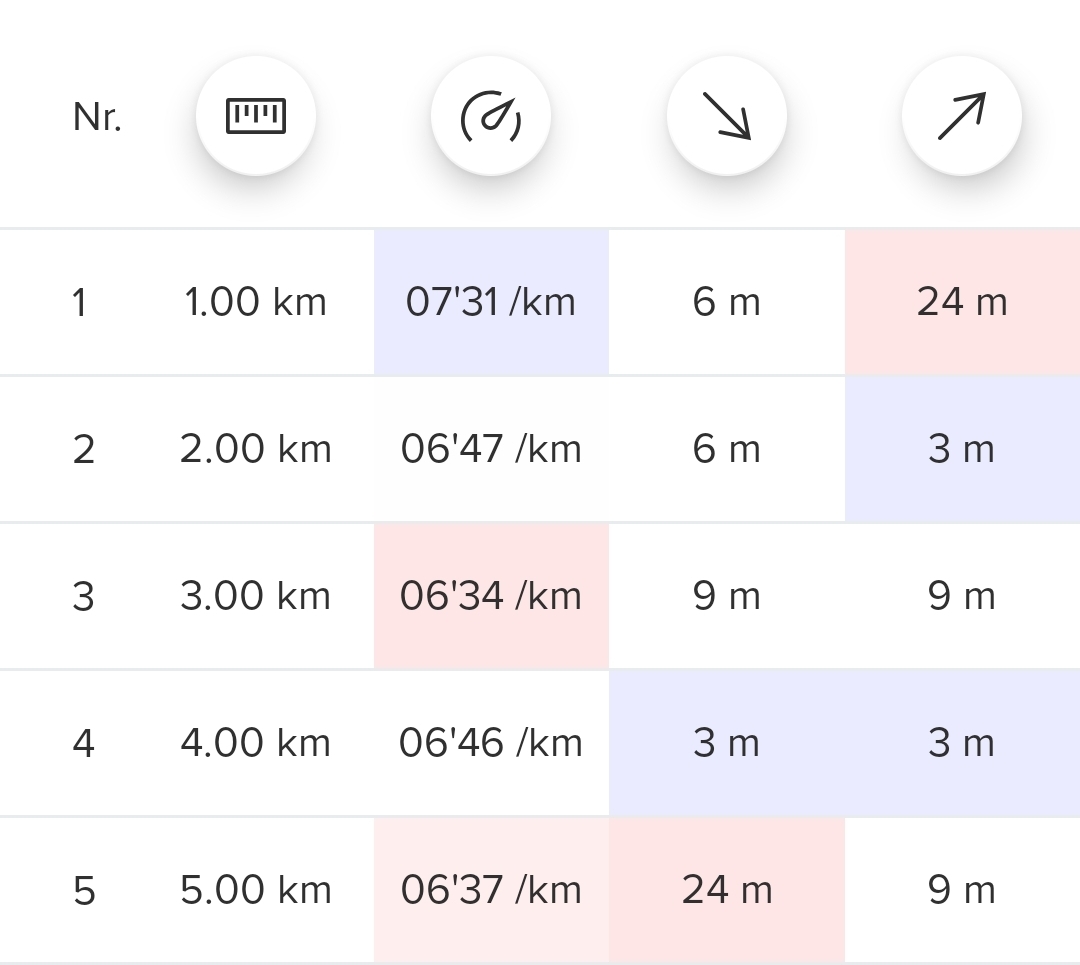Tap the descent down-arrow icon
This screenshot has height=965, width=1080.
pos(727,116)
